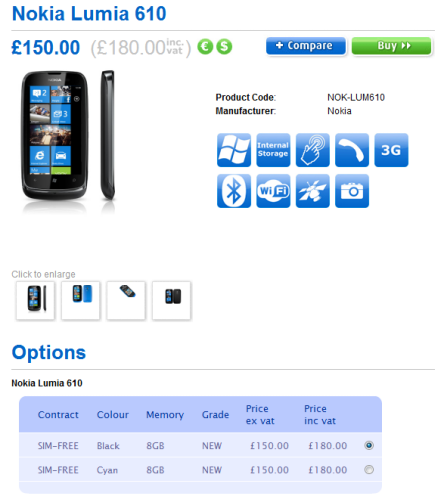The width and height of the screenshot is (447, 499).
Task: Click the Windows operating system feature icon
Action: tap(234, 150)
